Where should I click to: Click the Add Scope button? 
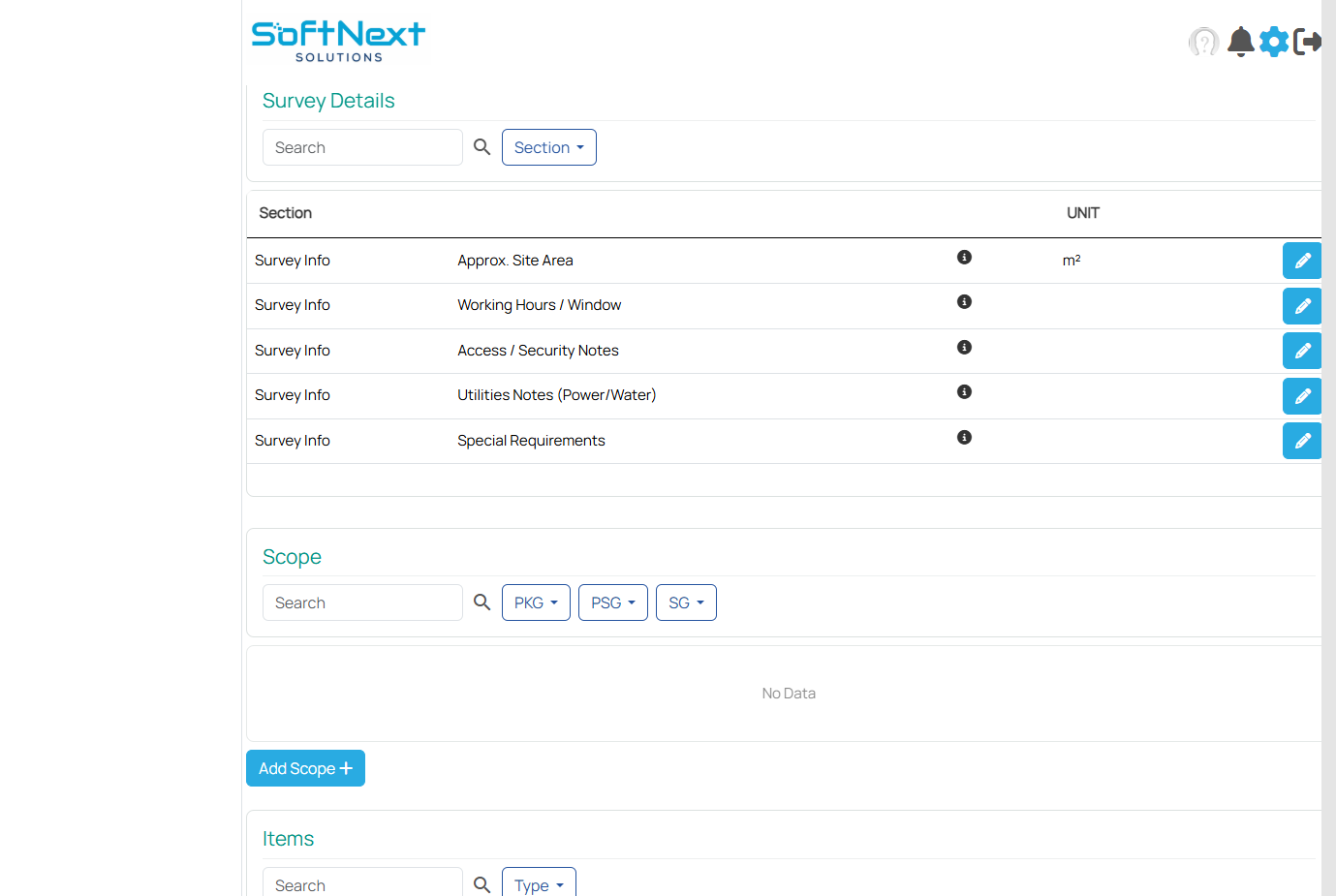pos(305,767)
